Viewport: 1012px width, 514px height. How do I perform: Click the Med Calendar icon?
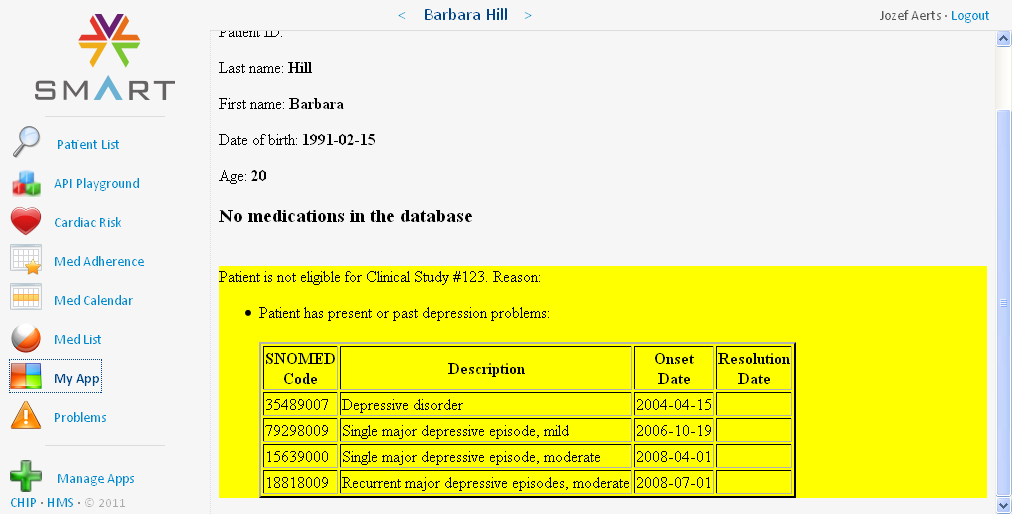(x=26, y=300)
